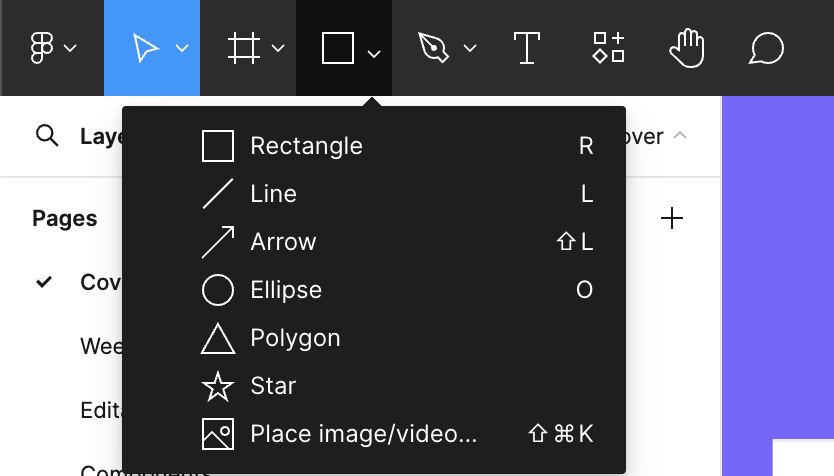This screenshot has height=476, width=834.
Task: Open the Resources components icon
Action: coord(608,48)
